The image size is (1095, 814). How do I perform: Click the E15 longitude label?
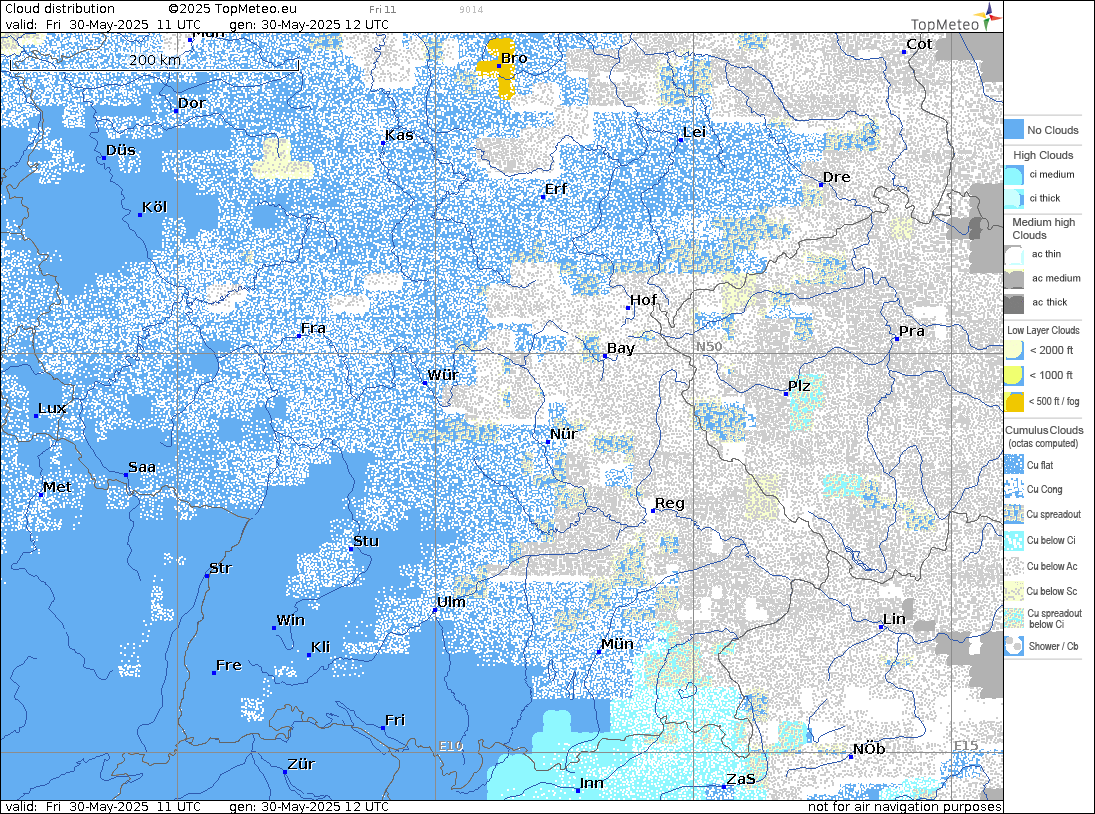click(x=967, y=746)
